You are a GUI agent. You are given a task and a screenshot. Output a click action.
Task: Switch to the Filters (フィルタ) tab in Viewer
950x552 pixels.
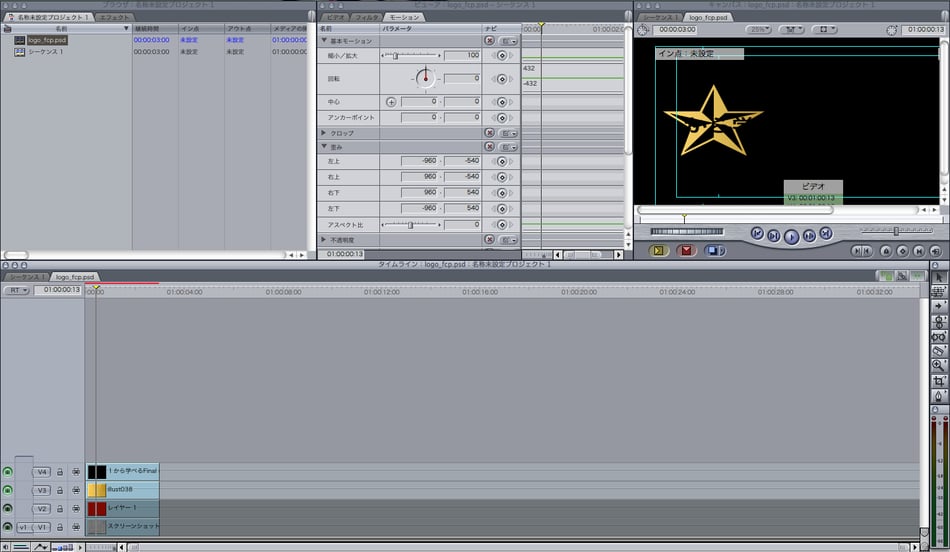coord(366,17)
